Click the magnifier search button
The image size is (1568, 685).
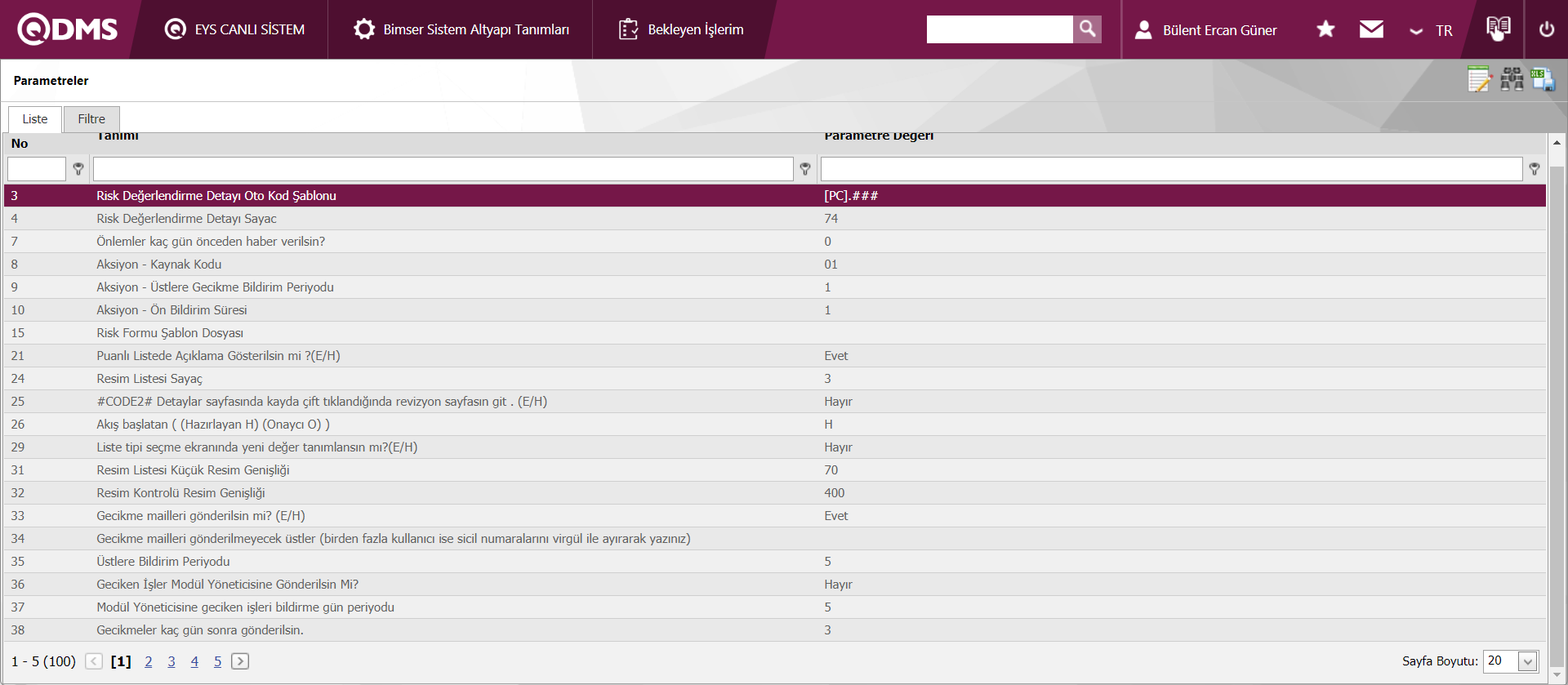1087,29
